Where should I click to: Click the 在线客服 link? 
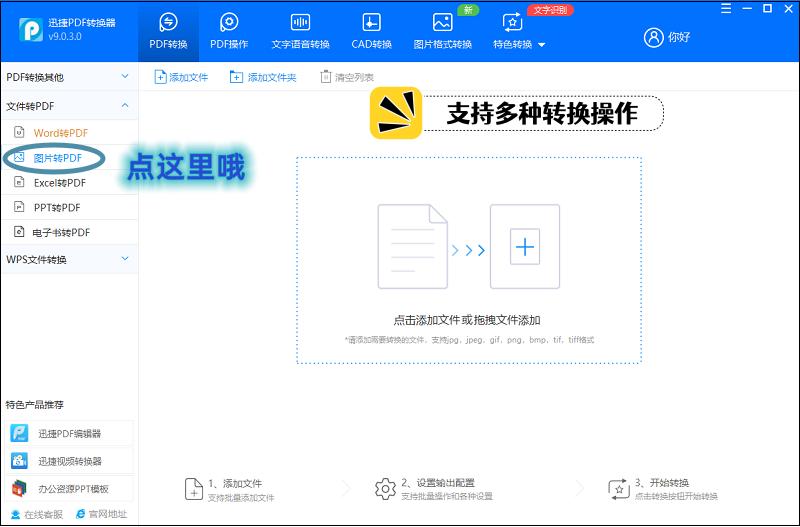pos(37,514)
